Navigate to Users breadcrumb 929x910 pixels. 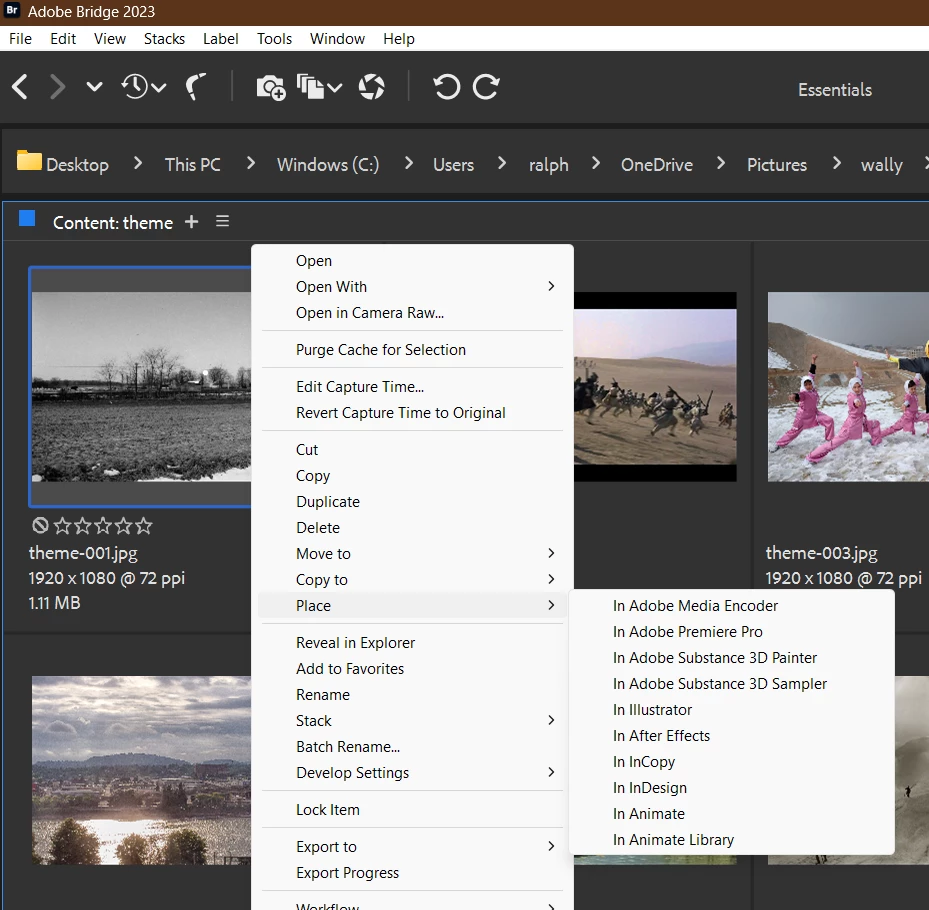pos(453,165)
